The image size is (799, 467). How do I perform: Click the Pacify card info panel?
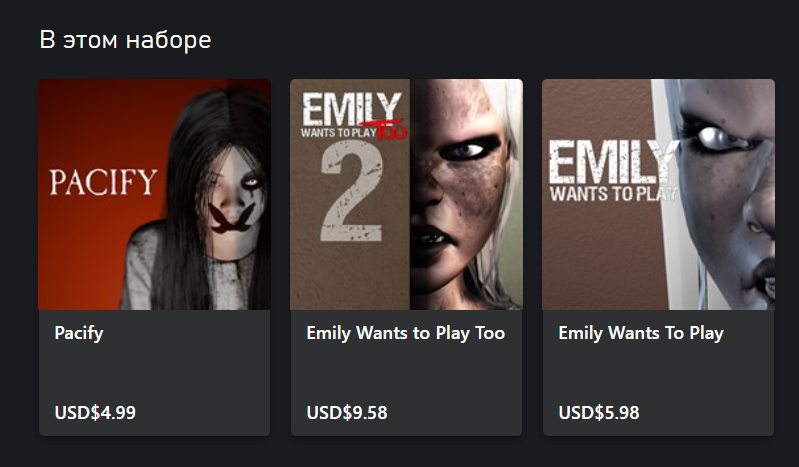pos(154,373)
